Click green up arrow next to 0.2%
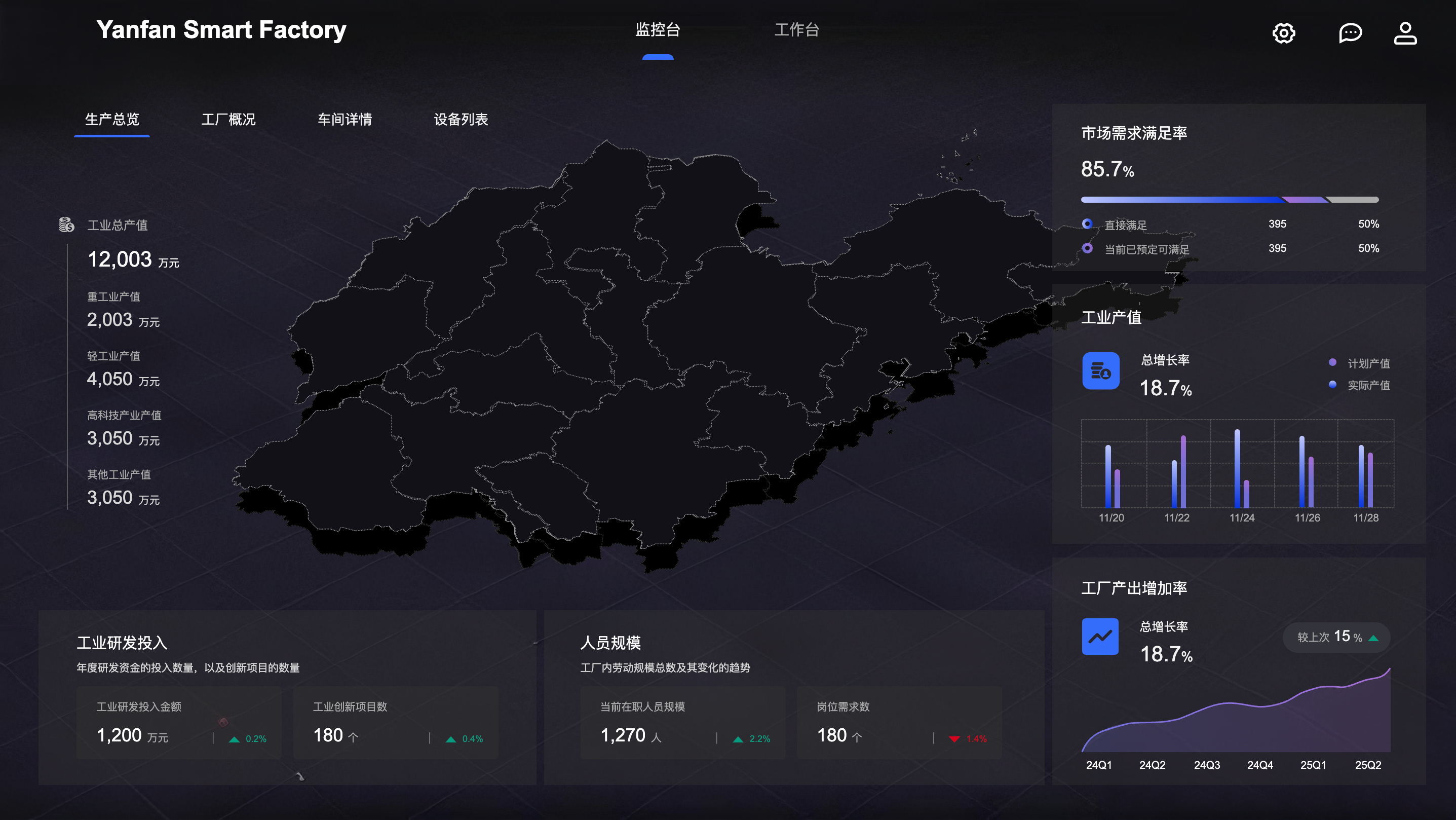 (x=234, y=739)
